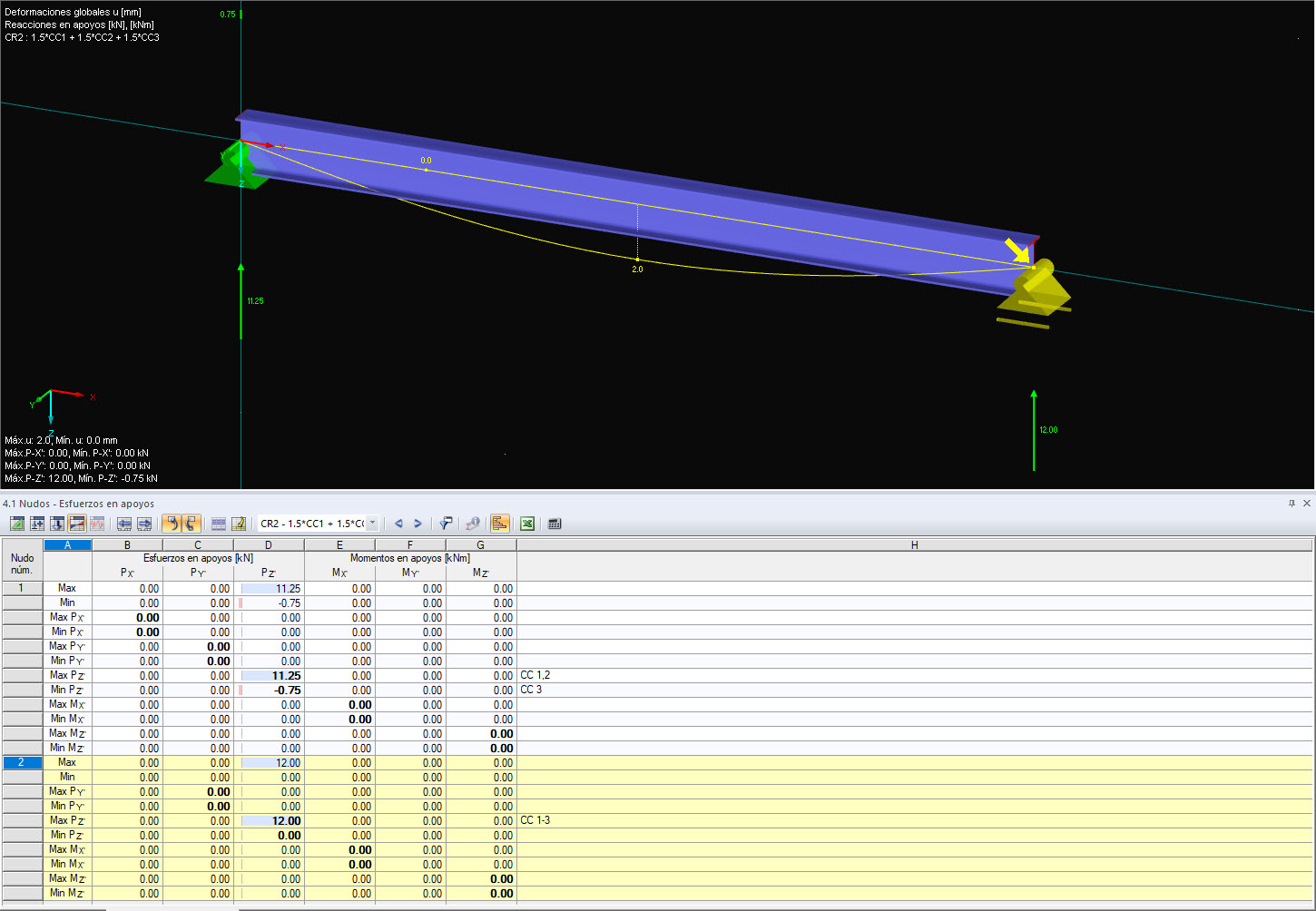Click the 'Deformaciones globales u [mm]' viewport text
The height and width of the screenshot is (911, 1316).
73,12
